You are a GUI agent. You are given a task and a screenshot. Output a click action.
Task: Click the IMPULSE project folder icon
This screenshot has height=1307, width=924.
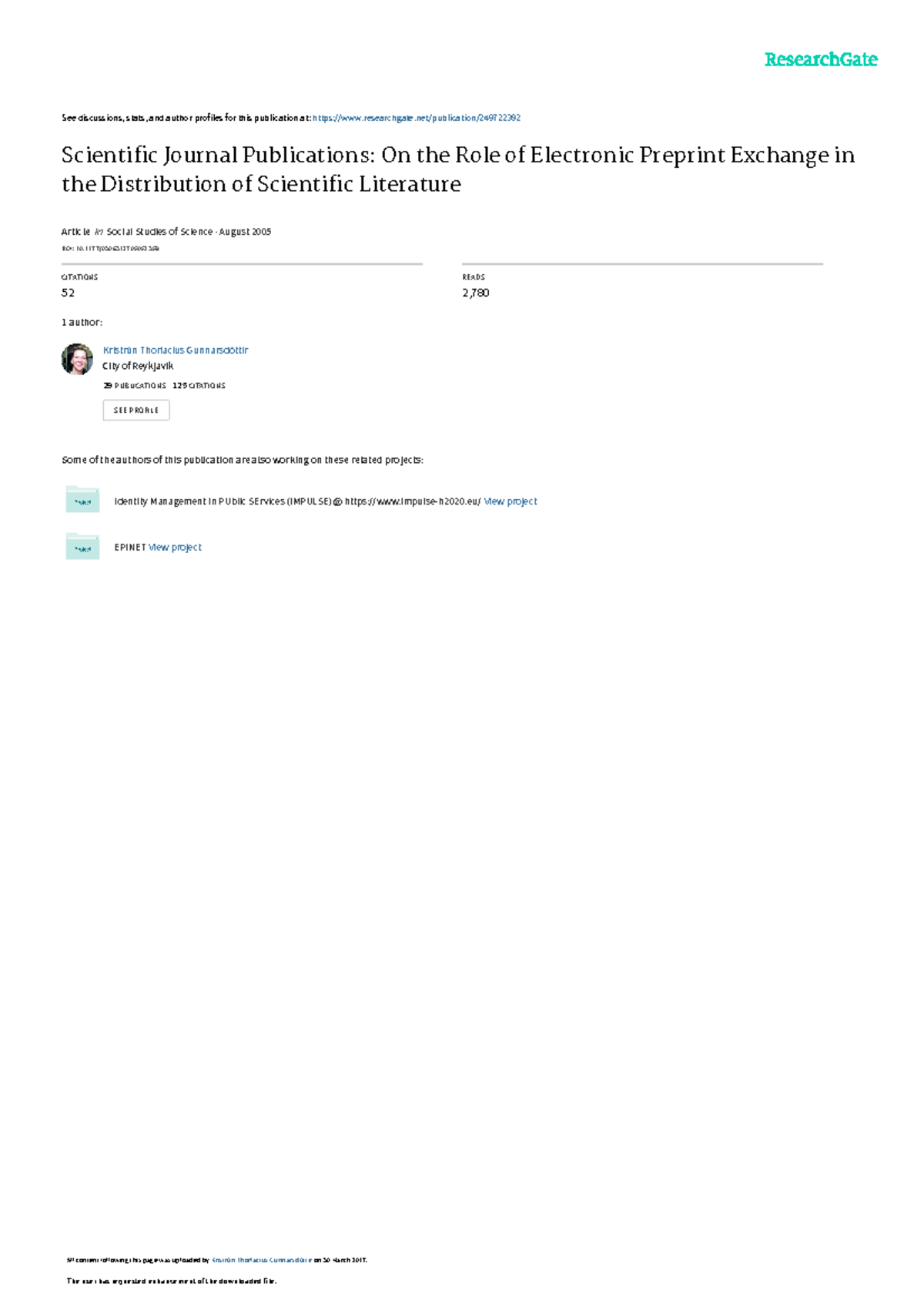point(82,500)
